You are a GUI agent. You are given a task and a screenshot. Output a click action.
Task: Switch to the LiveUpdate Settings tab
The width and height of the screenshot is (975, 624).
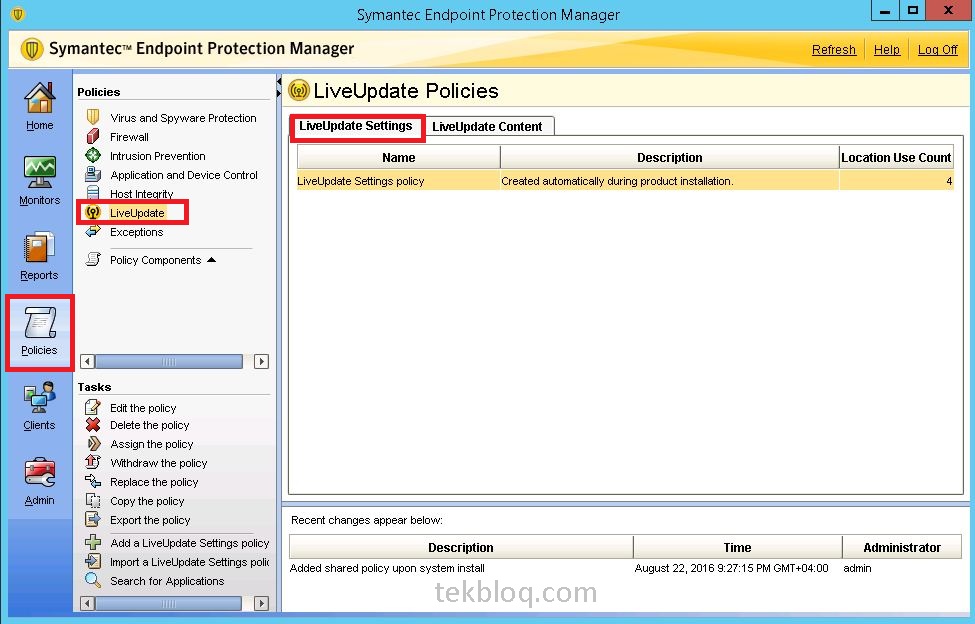pyautogui.click(x=356, y=126)
